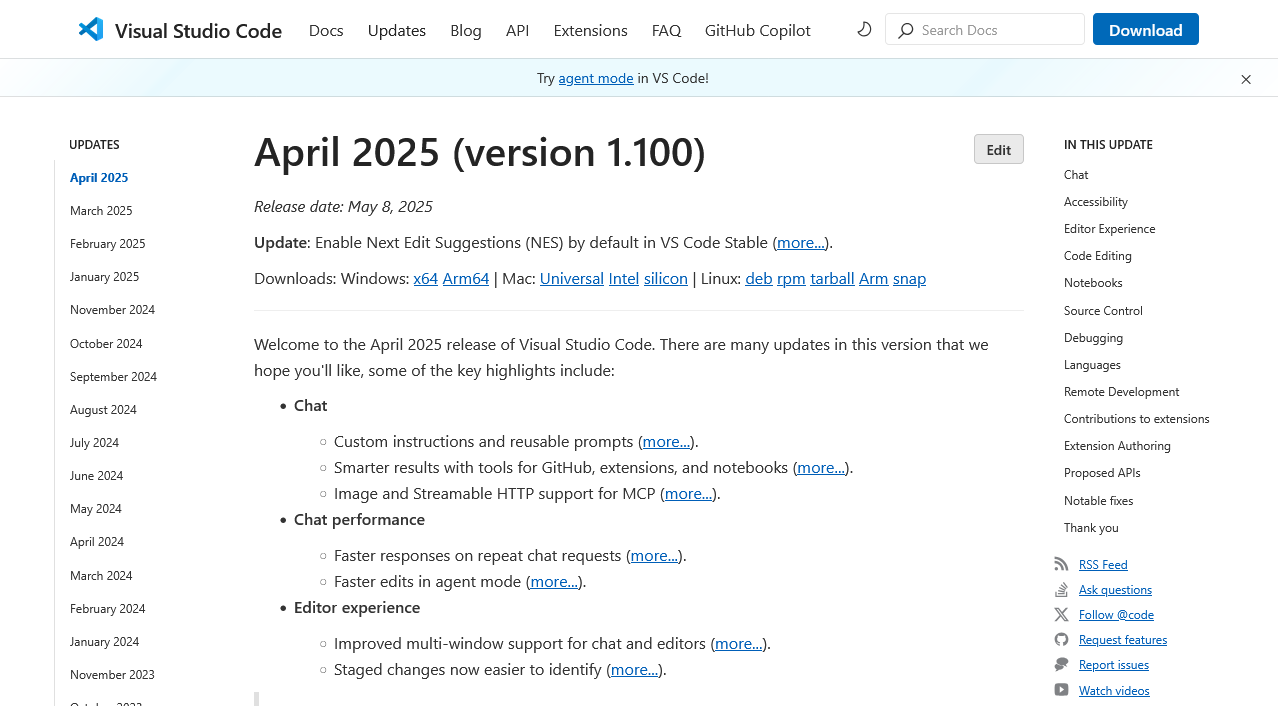Follow the agent mode link
1278x706 pixels.
click(x=596, y=78)
